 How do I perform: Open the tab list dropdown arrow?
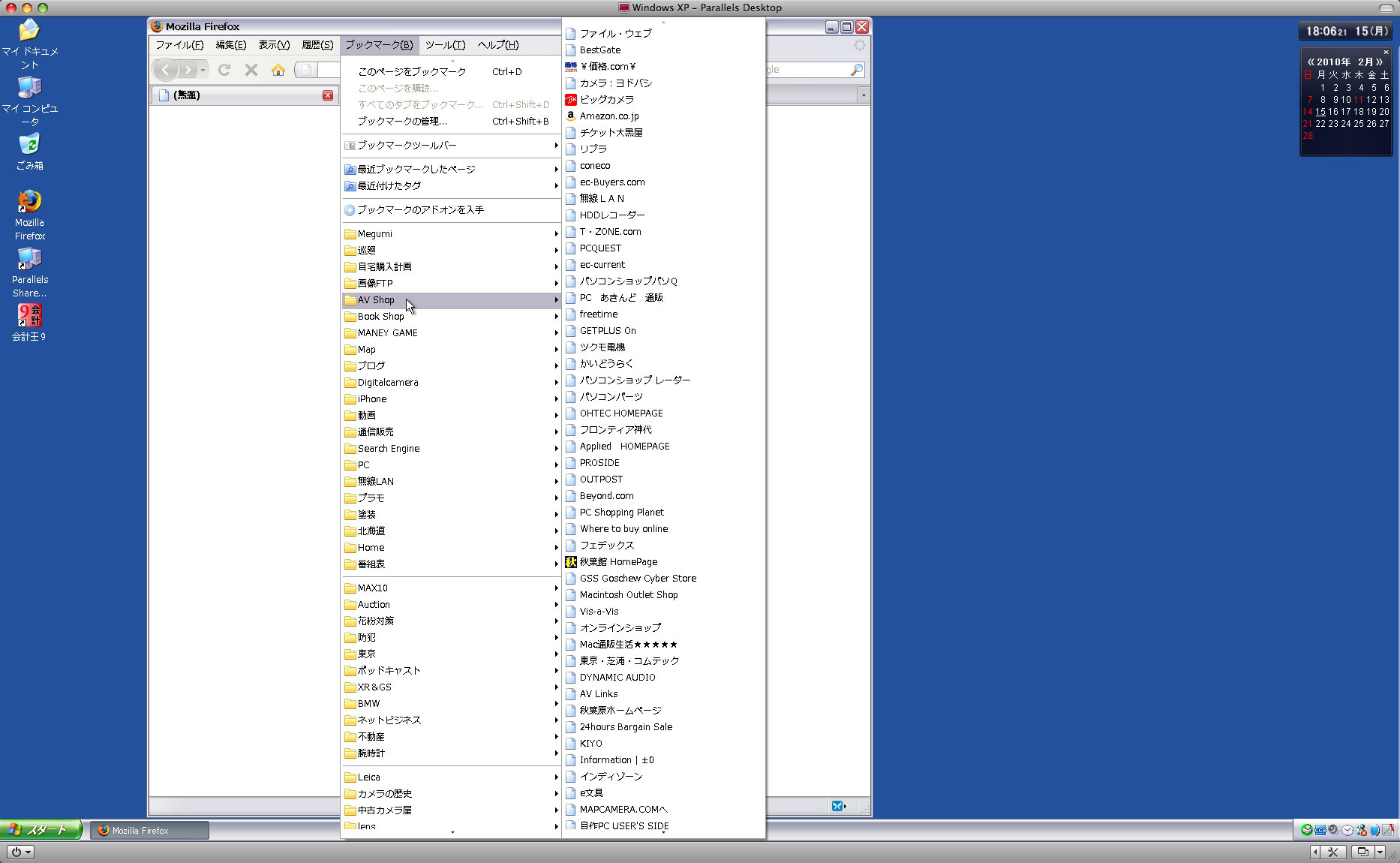pyautogui.click(x=864, y=95)
